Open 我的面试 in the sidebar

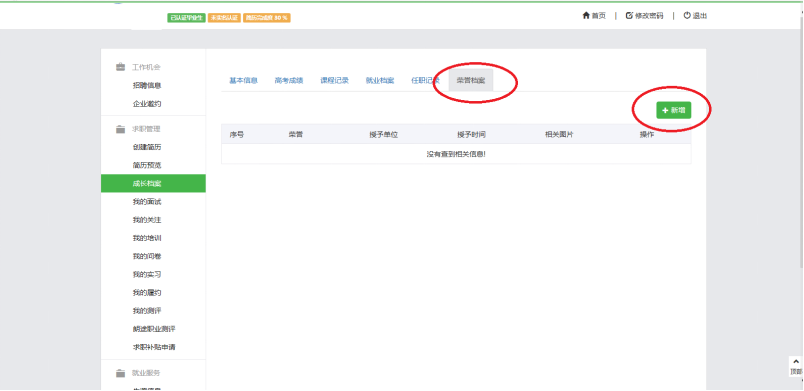pyautogui.click(x=147, y=202)
